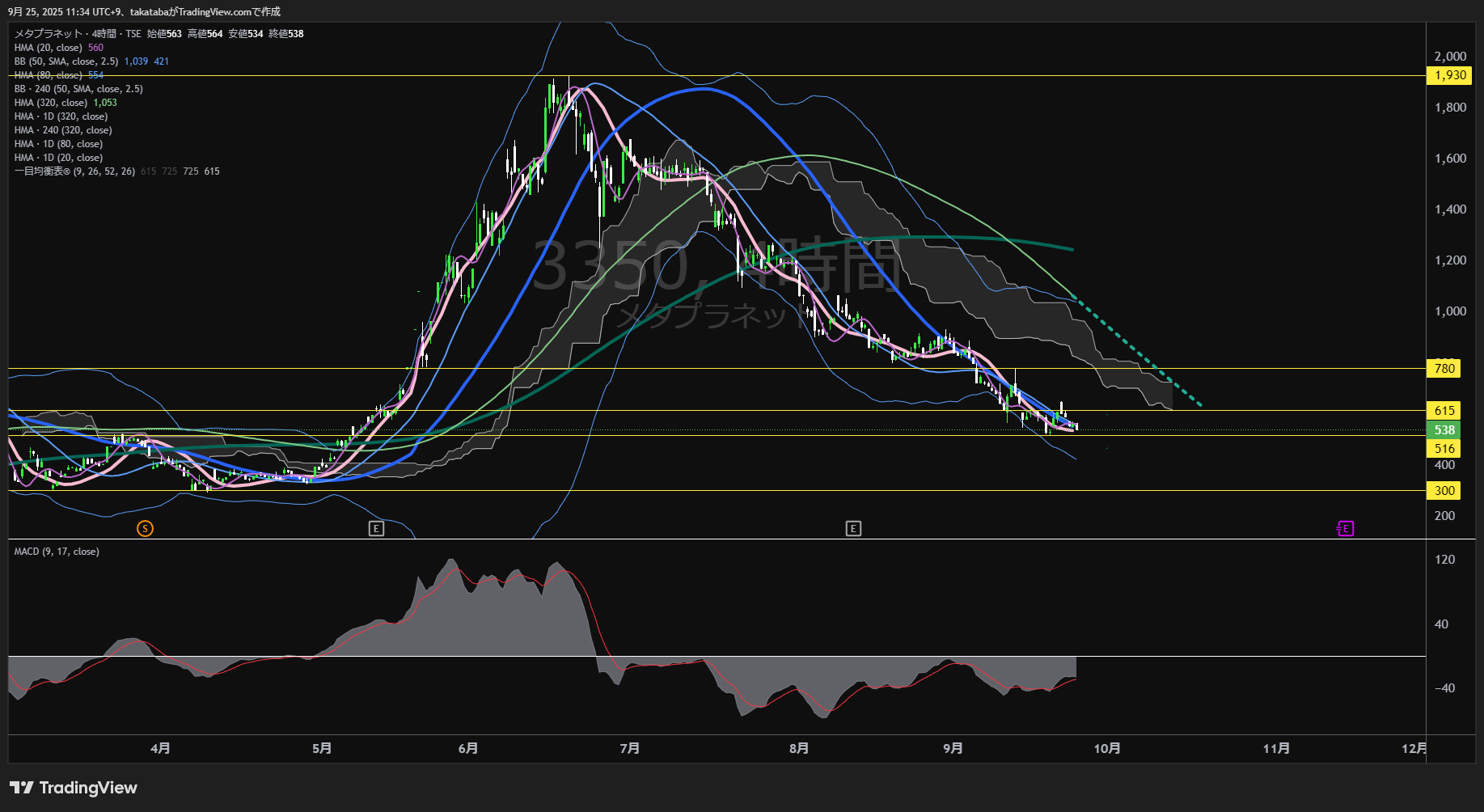Click the 11月 time axis label
The height and width of the screenshot is (812, 1484).
pos(1276,748)
